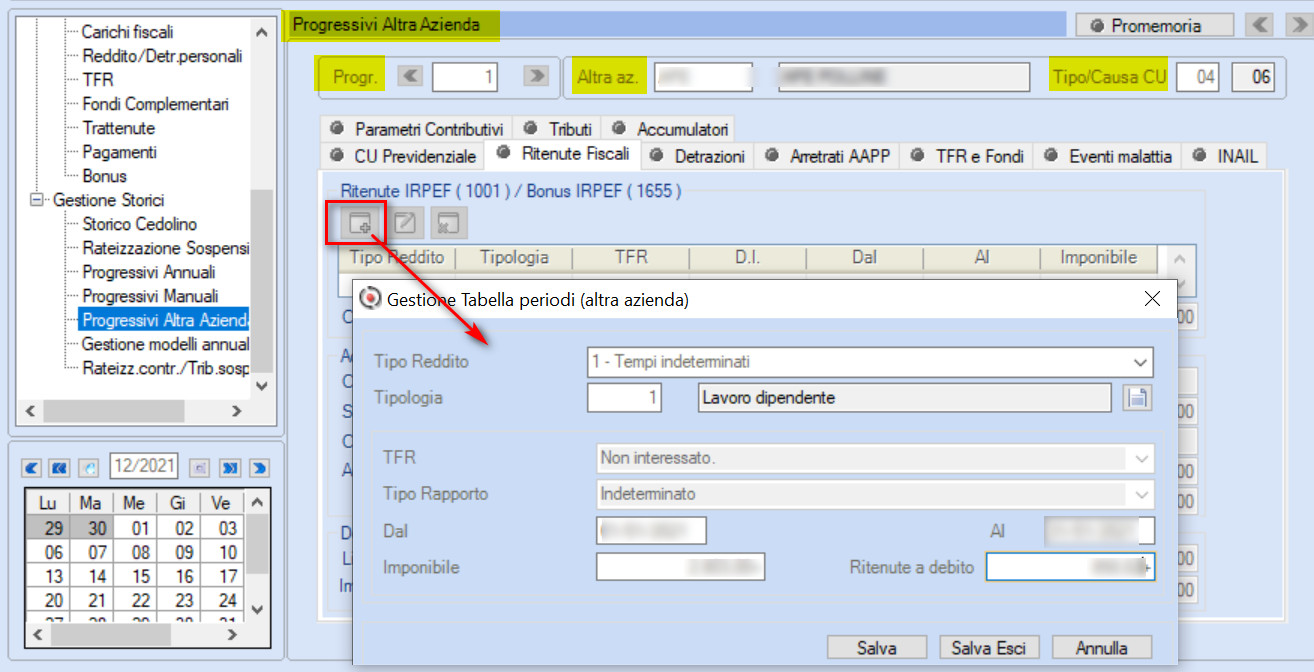Select the Eventi malattia tab
Image resolution: width=1314 pixels, height=672 pixels.
1108,156
